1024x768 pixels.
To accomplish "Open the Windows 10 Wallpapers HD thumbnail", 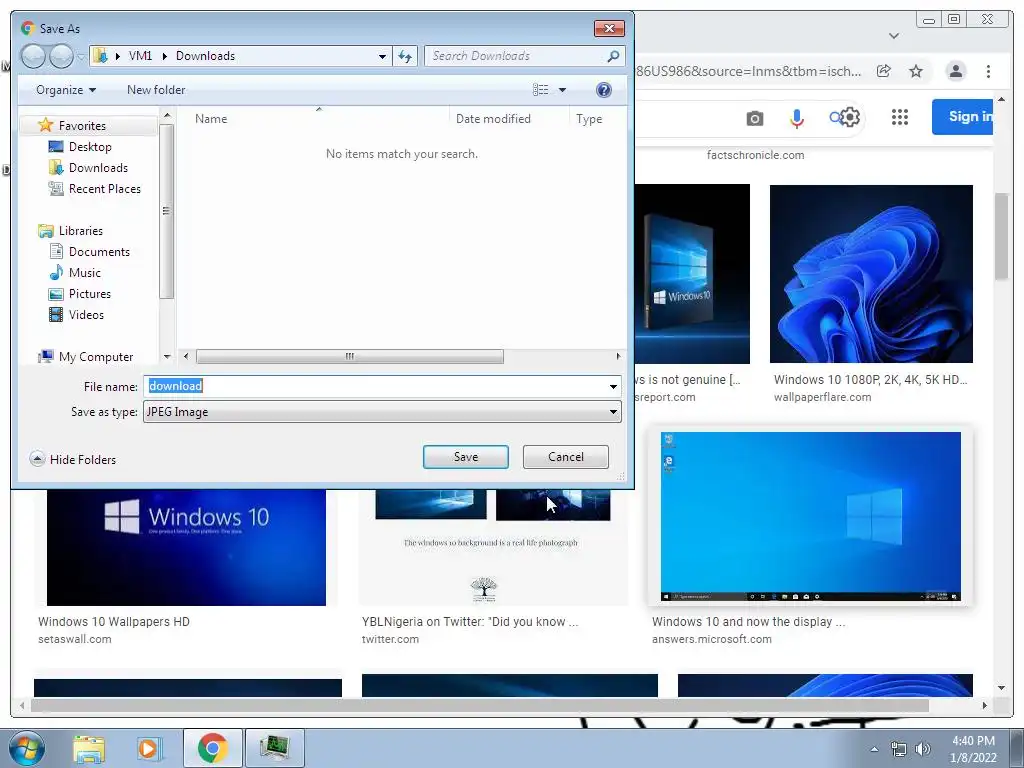I will [186, 547].
